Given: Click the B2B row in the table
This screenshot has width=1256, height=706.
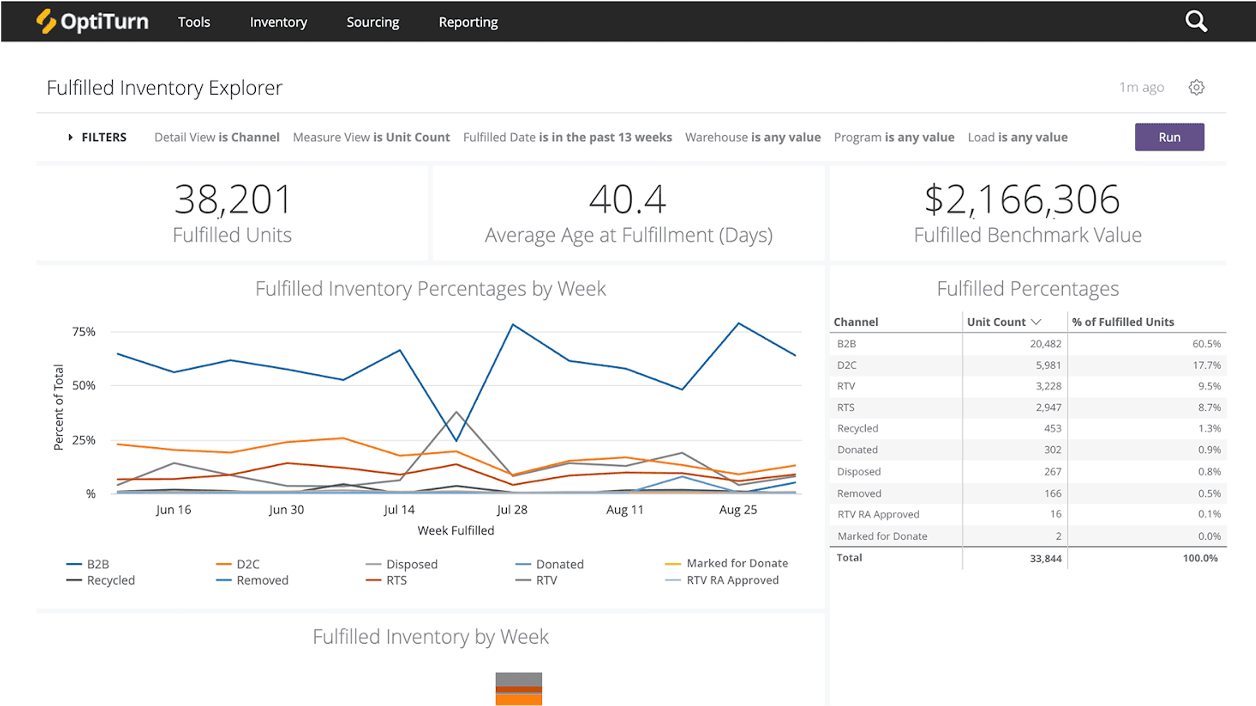Looking at the screenshot, I should pos(1028,343).
